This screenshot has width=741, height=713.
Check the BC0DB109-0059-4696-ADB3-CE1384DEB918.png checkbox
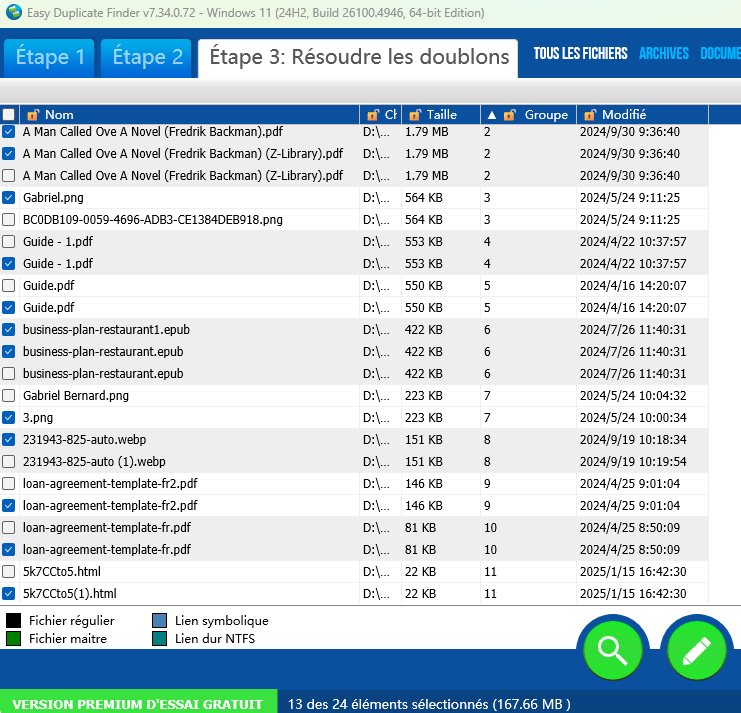(x=9, y=220)
